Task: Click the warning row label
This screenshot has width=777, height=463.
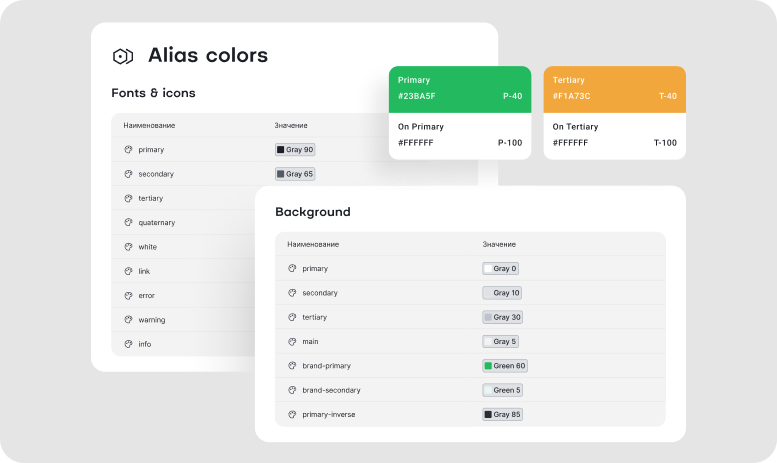Action: [152, 320]
